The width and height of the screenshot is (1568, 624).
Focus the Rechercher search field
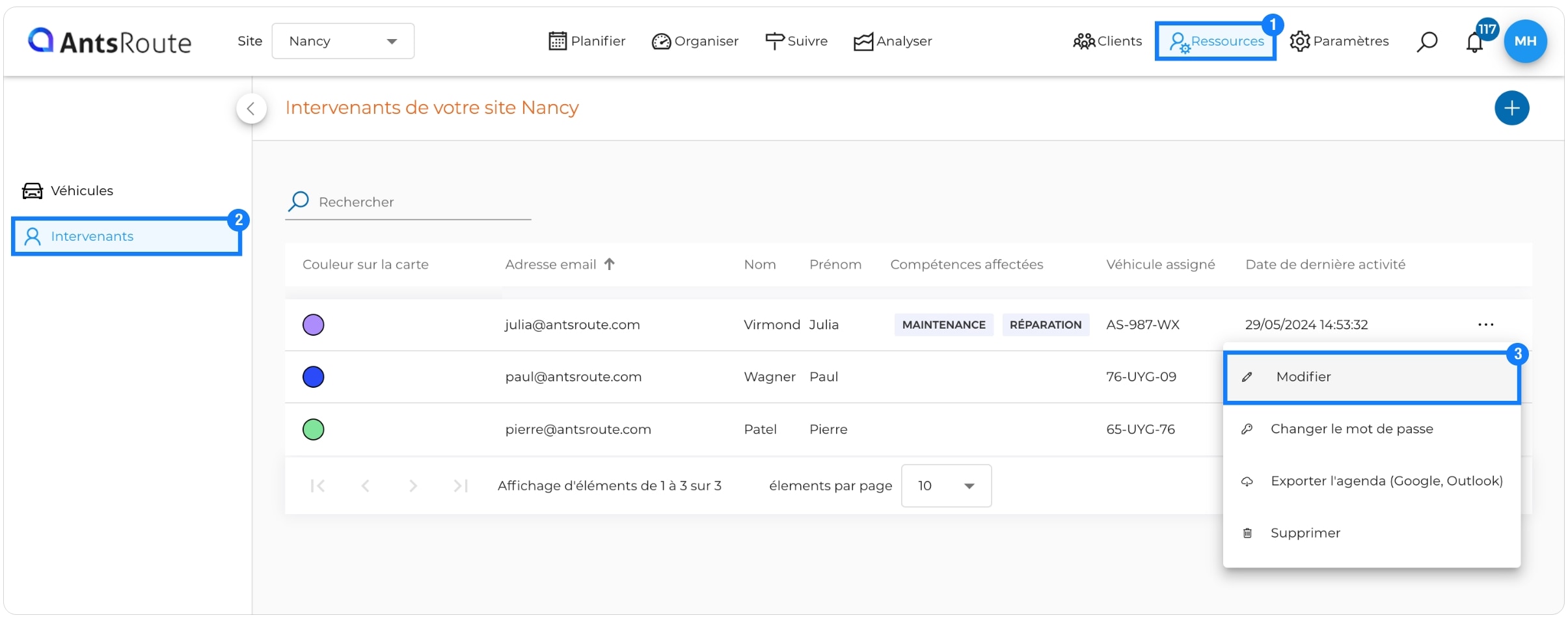click(408, 202)
